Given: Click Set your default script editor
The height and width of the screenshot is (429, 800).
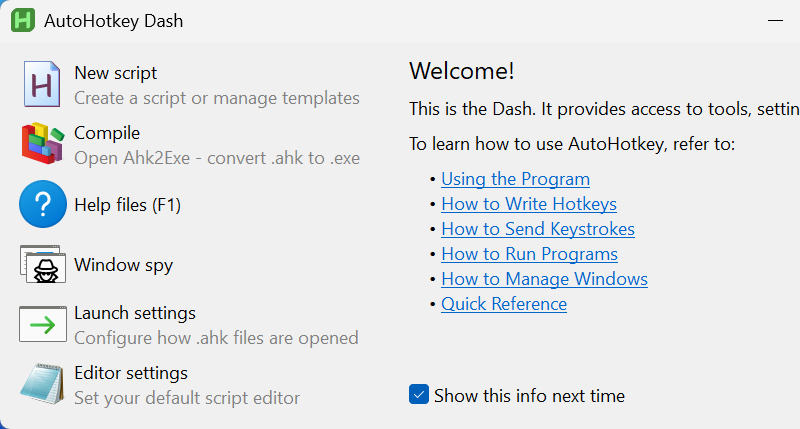Looking at the screenshot, I should [187, 398].
